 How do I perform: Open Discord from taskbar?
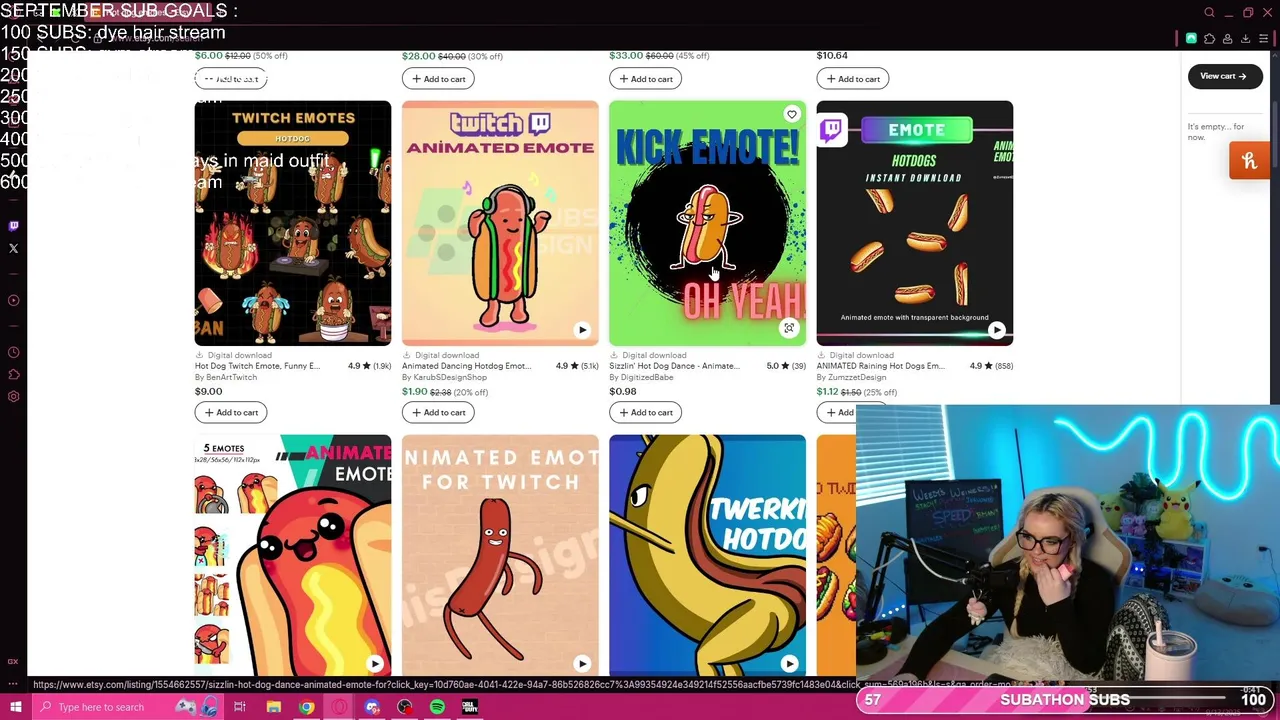[372, 707]
